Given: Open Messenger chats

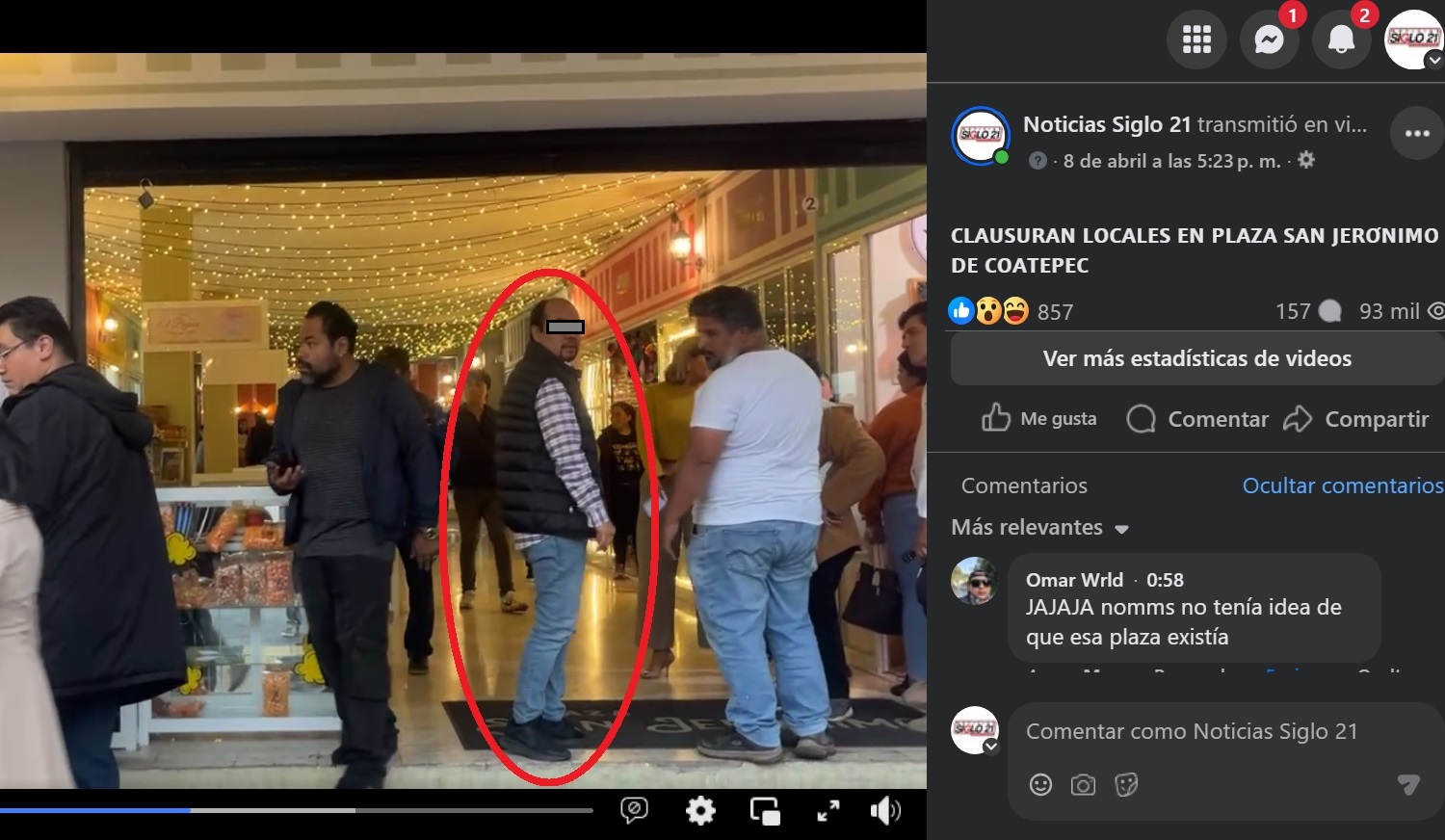Looking at the screenshot, I should coord(1269,39).
